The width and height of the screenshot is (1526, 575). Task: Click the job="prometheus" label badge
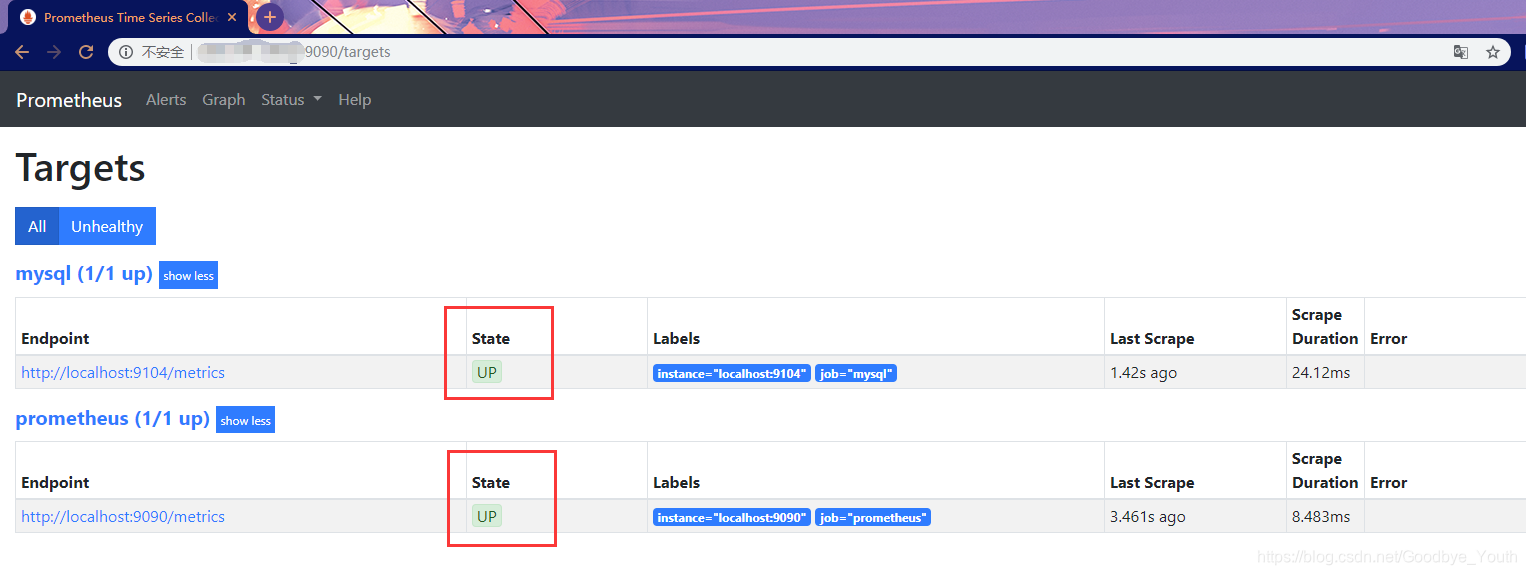pyautogui.click(x=873, y=517)
